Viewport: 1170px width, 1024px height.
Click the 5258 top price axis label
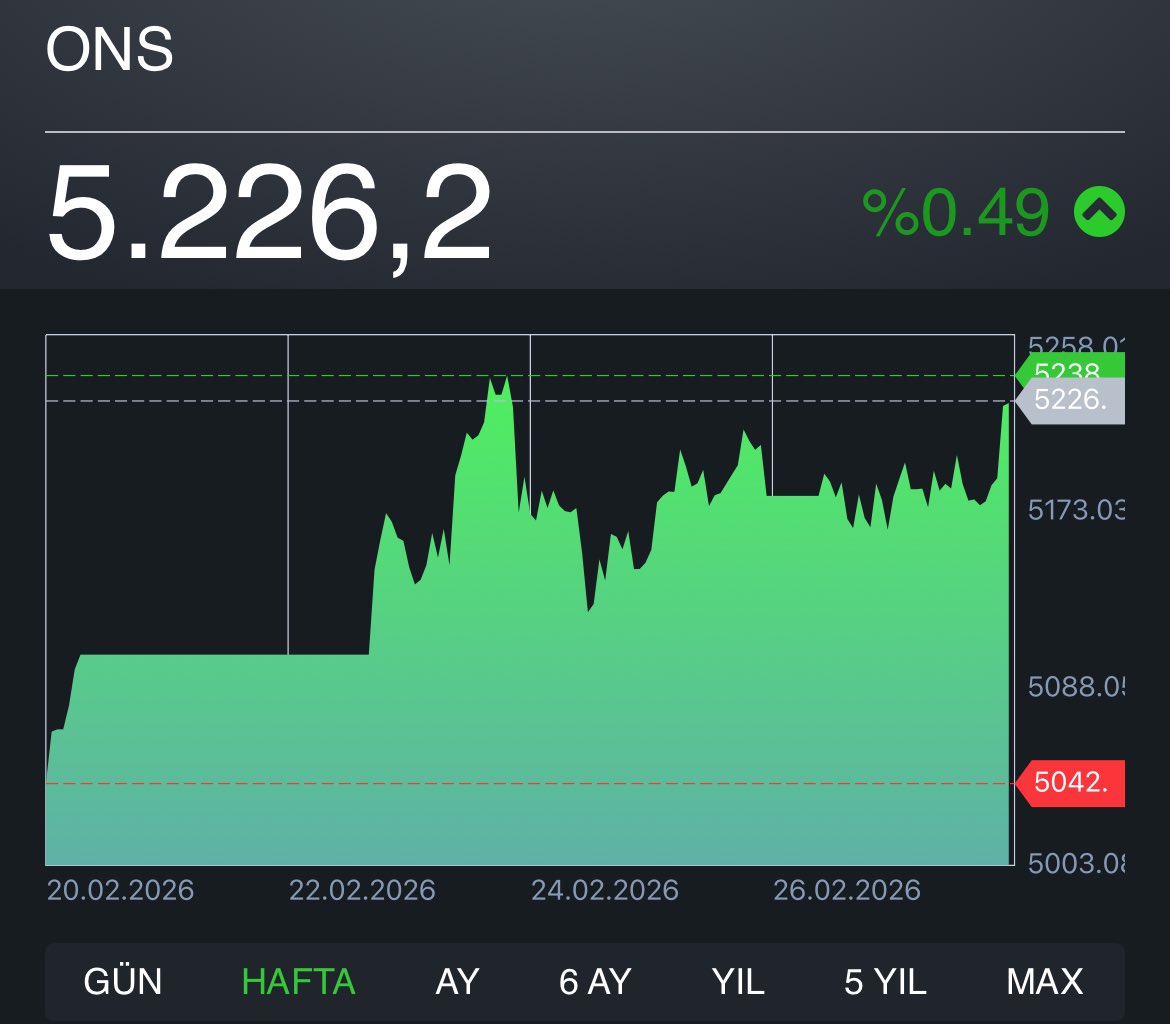1076,345
